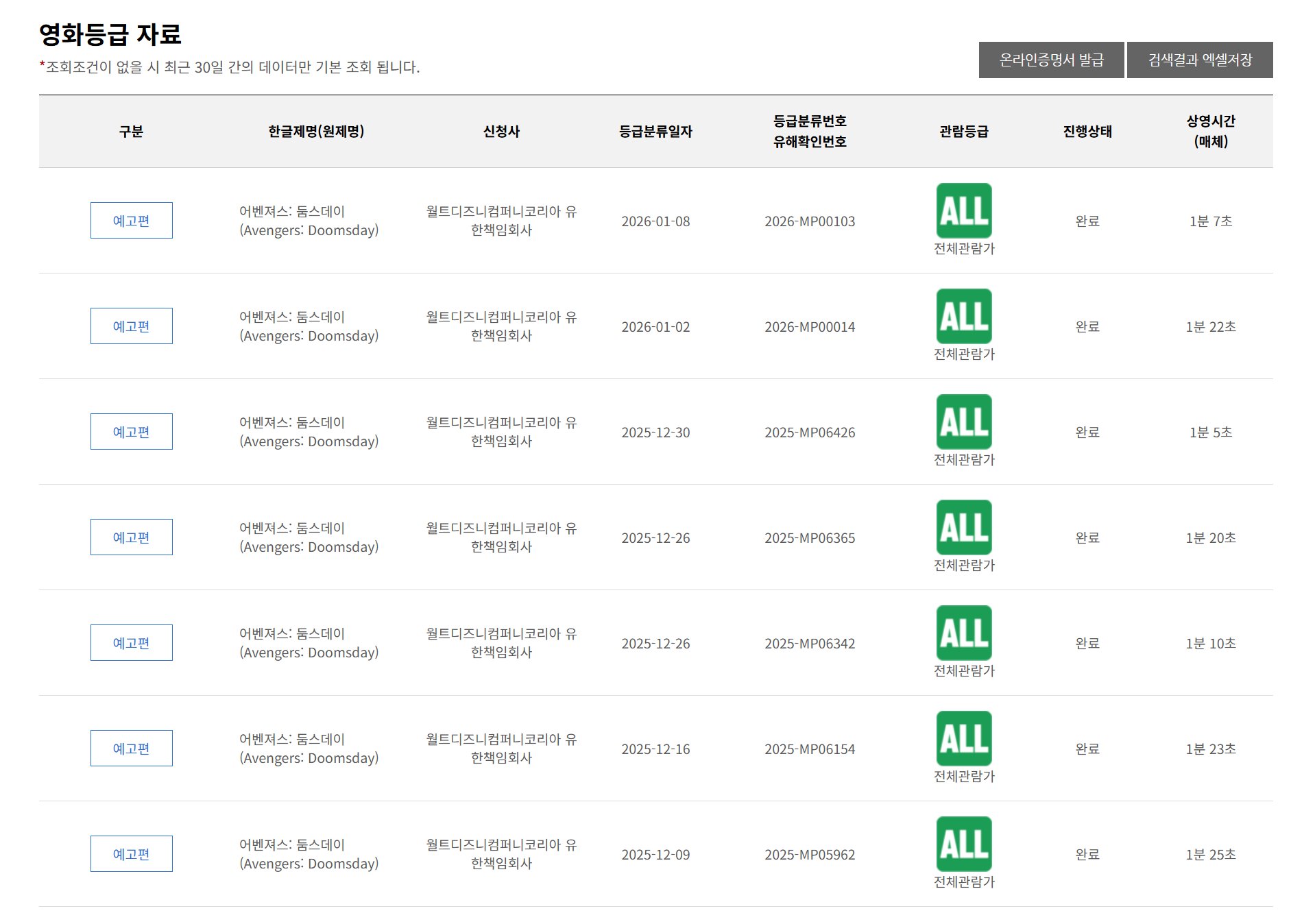Open Avengers: Doomsday title with 1분 20초 runtime
Image resolution: width=1315 pixels, height=924 pixels.
coord(309,537)
